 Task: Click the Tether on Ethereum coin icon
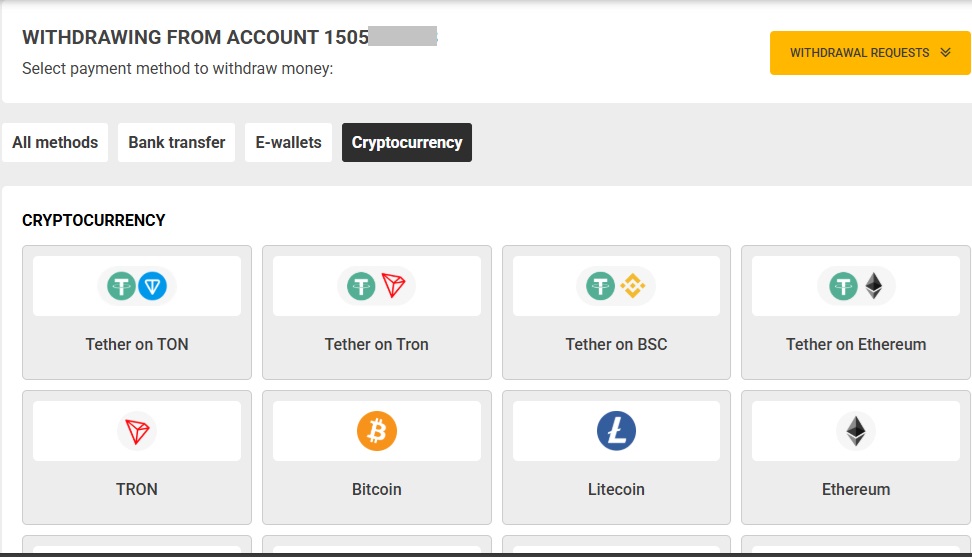click(856, 287)
